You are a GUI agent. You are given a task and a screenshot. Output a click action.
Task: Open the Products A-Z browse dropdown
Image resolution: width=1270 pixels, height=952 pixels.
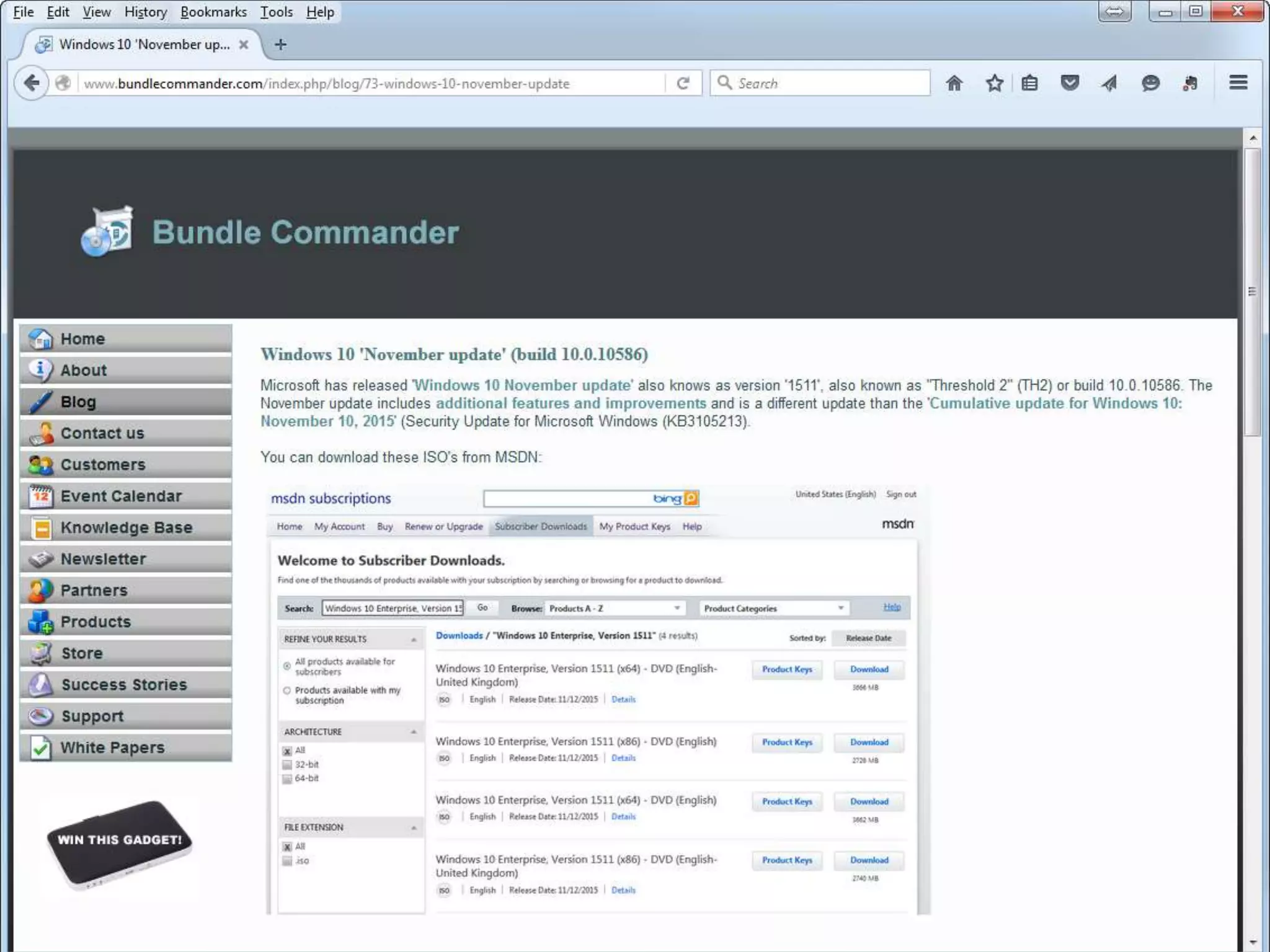(x=614, y=609)
